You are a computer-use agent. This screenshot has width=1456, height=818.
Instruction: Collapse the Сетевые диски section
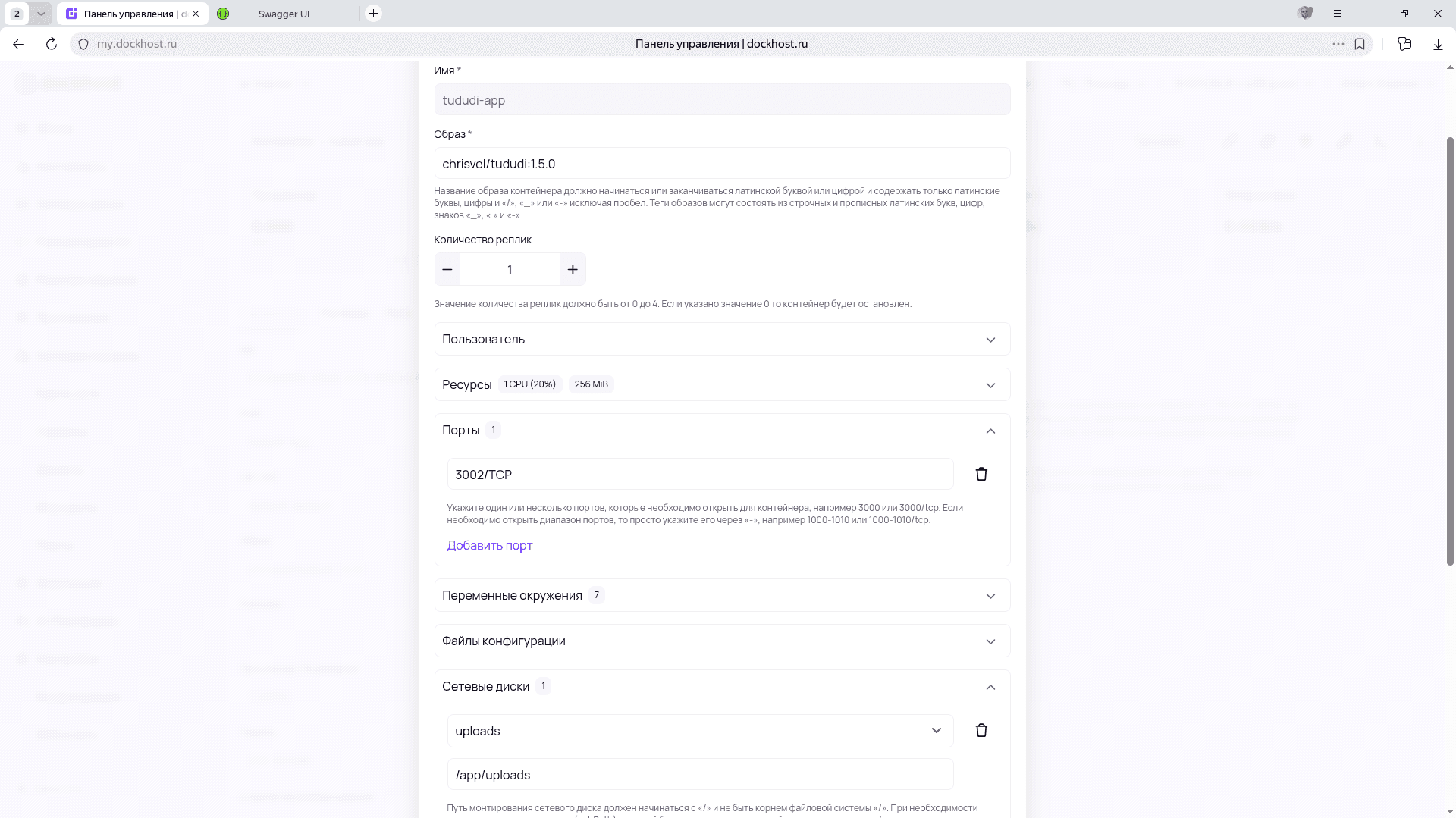[722, 686]
